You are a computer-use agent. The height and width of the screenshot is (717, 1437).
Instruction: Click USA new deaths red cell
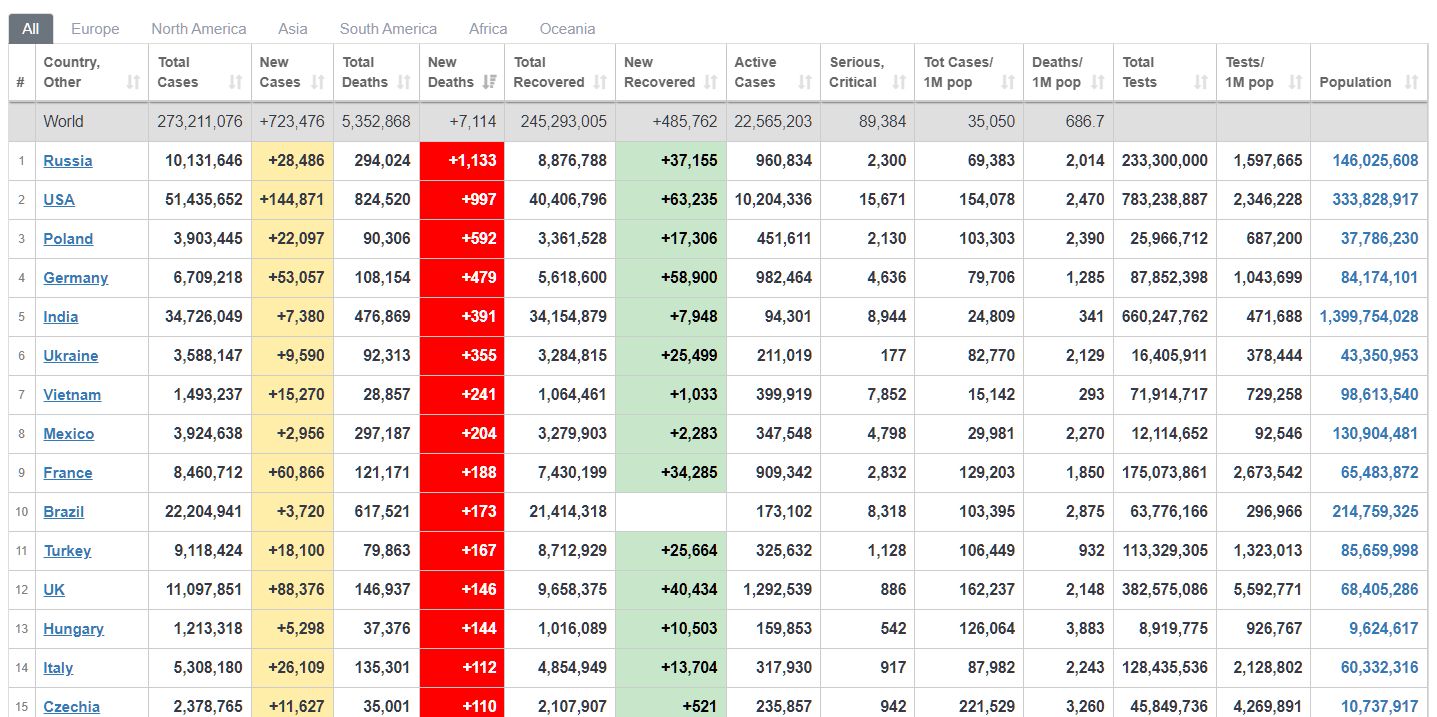pos(462,200)
